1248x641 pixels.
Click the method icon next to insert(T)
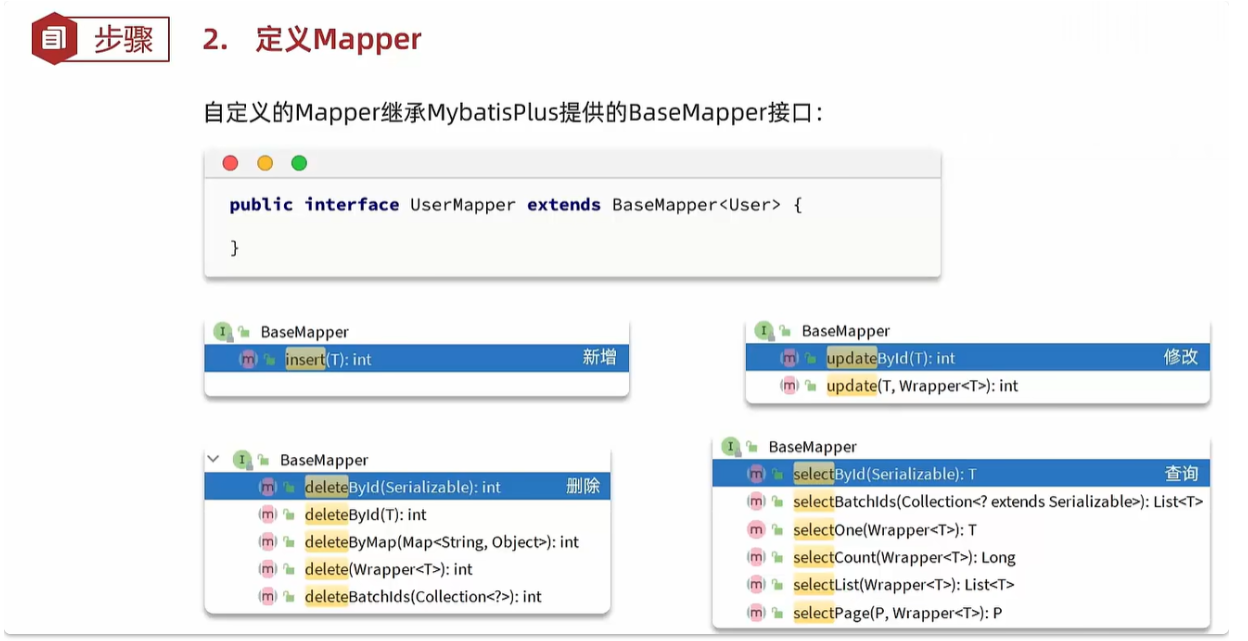click(248, 359)
